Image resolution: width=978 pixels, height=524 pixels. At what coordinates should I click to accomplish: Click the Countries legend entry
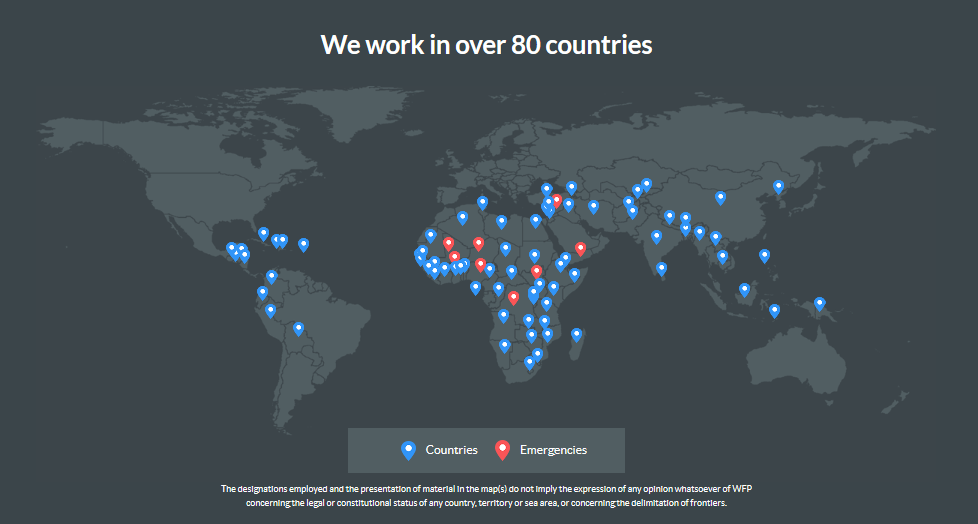pyautogui.click(x=439, y=450)
